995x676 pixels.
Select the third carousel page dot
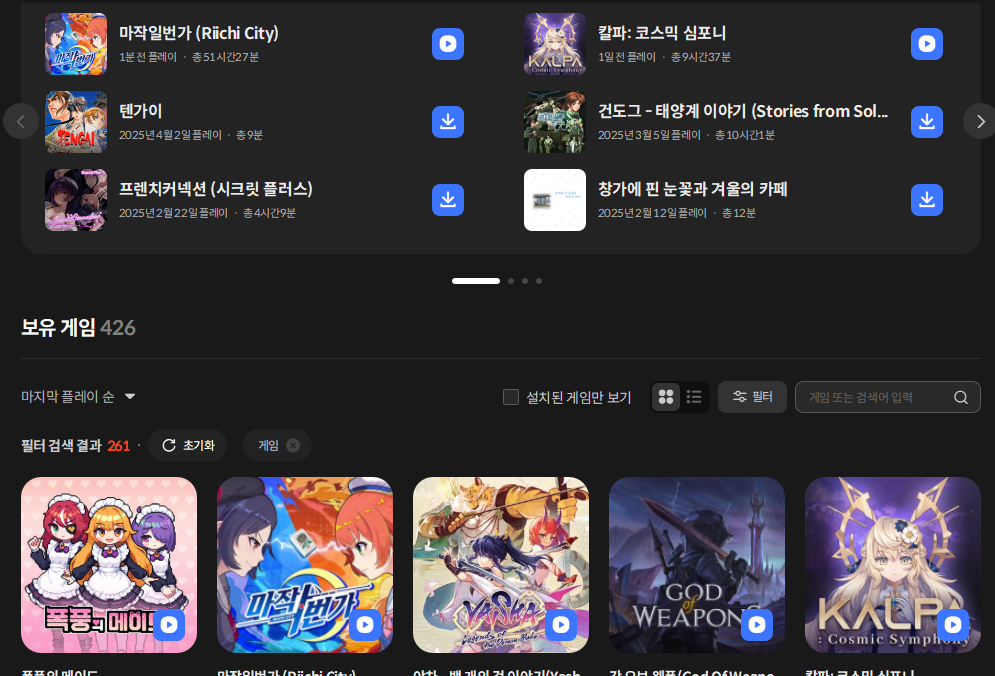(525, 281)
